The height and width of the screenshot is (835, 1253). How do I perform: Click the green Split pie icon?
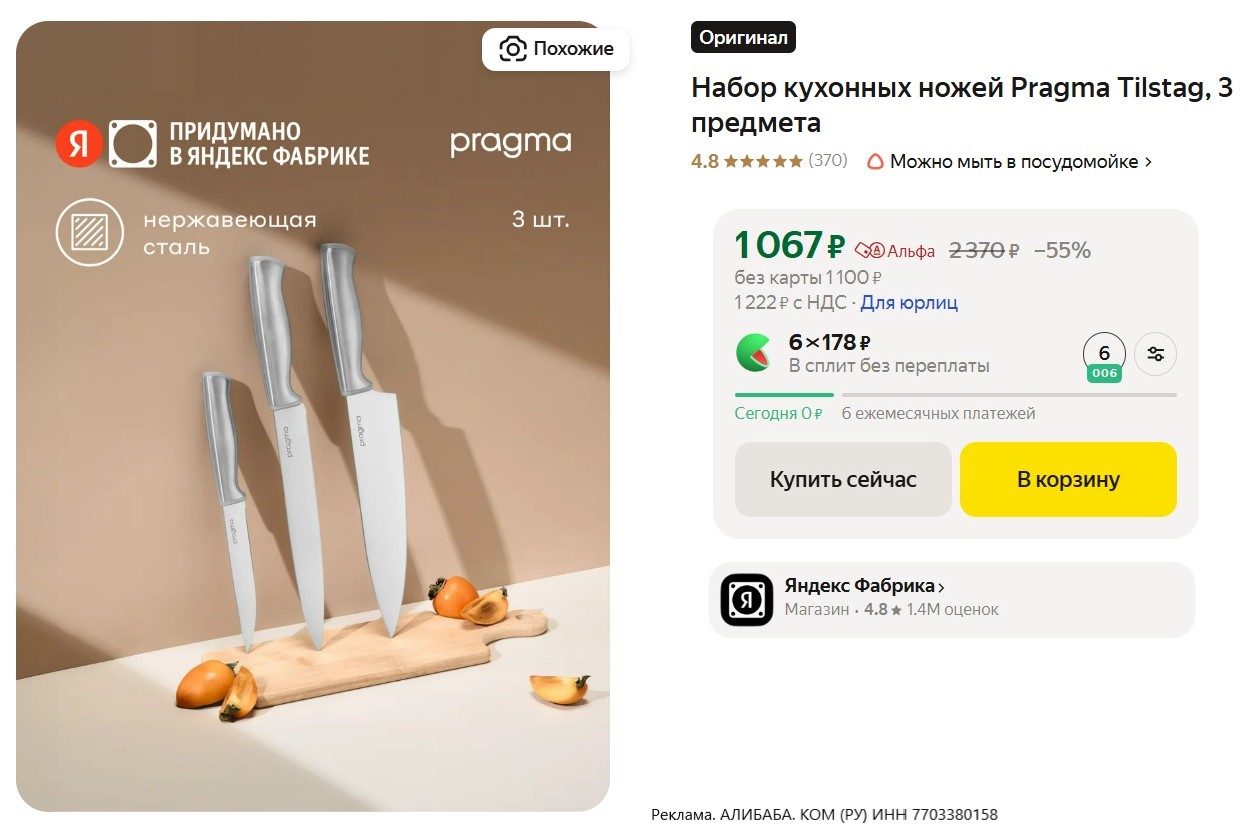pos(753,353)
